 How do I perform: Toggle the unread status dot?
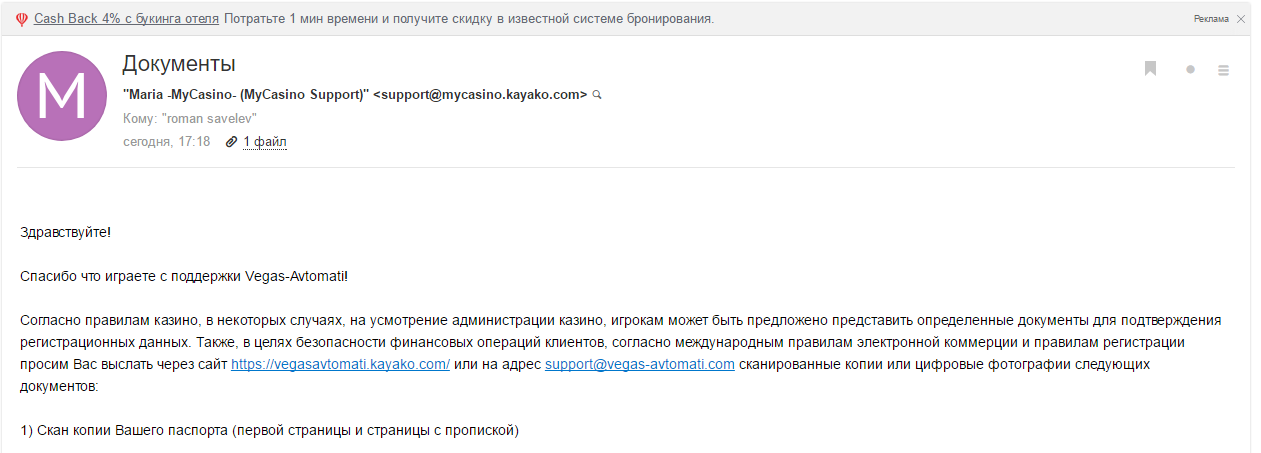(x=1190, y=70)
